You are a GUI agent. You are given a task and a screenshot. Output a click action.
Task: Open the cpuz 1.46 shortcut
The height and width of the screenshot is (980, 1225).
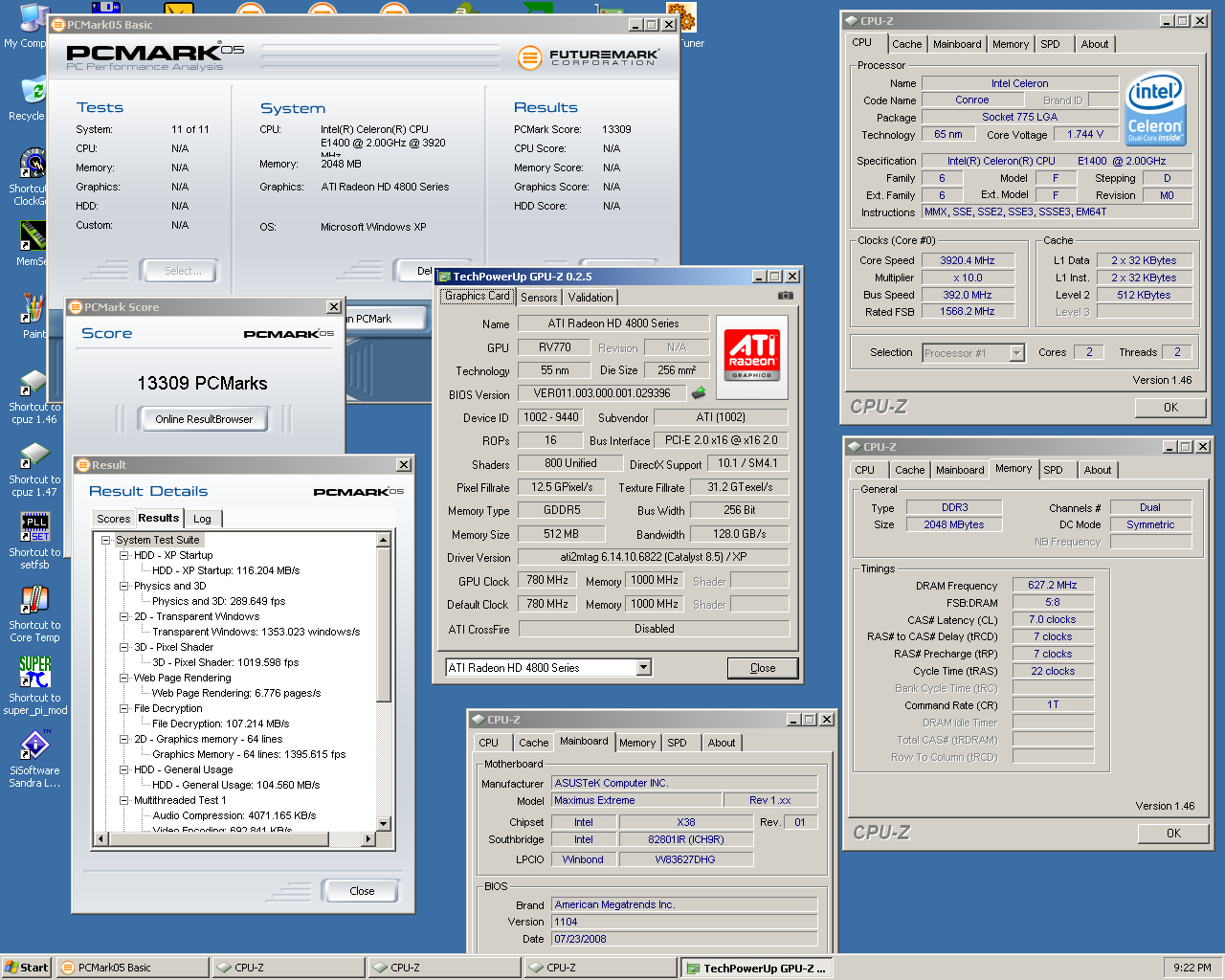click(34, 382)
